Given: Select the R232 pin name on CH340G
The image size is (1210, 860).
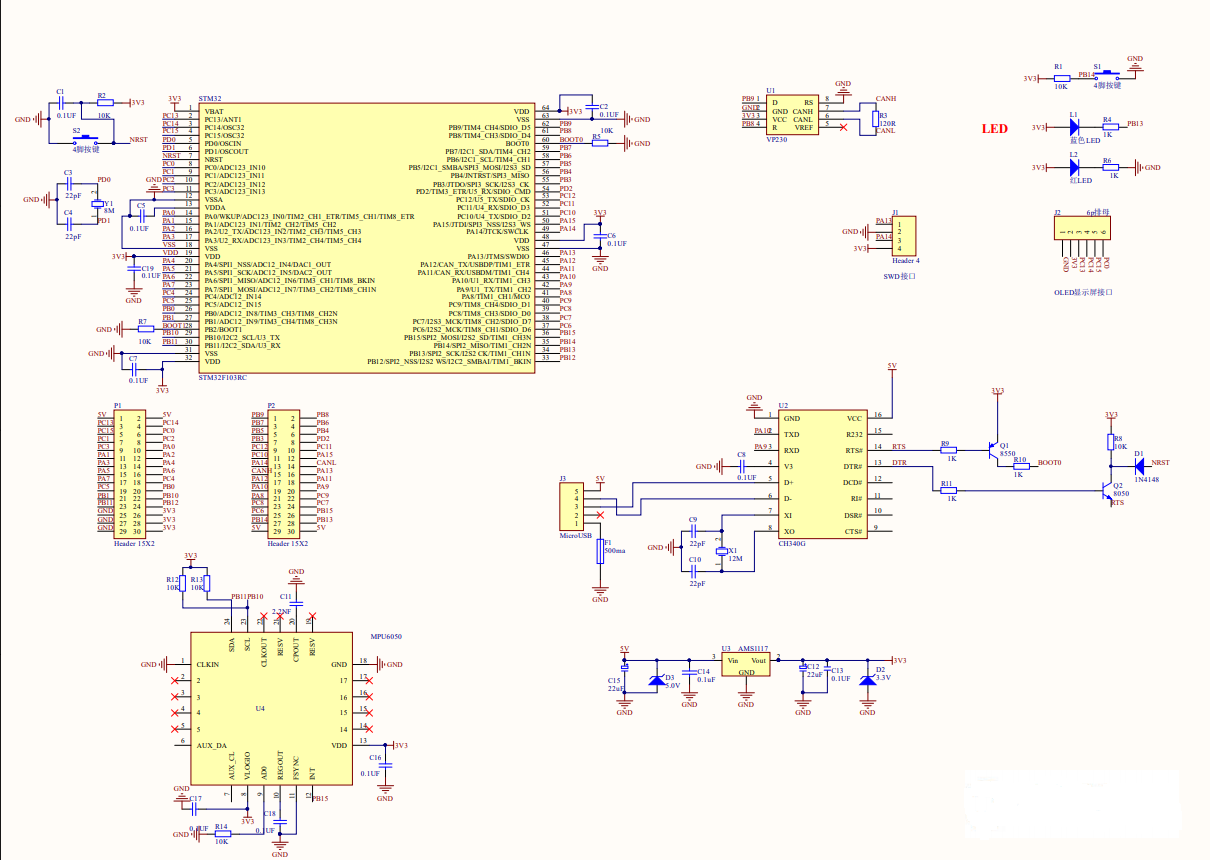Looking at the screenshot, I should click(853, 435).
